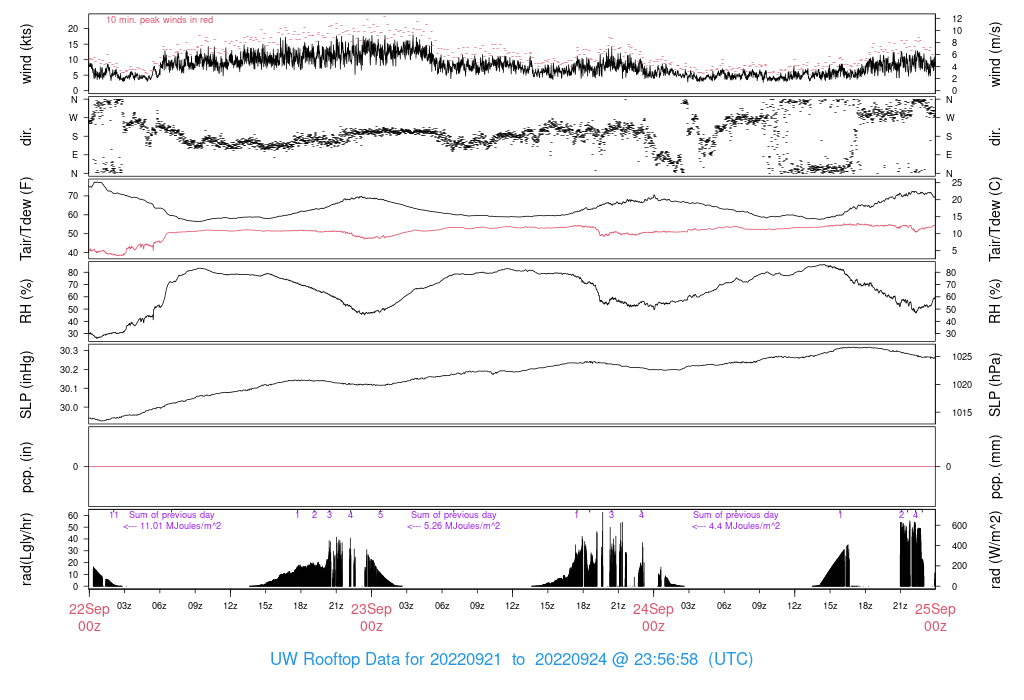The height and width of the screenshot is (700, 1024).
Task: Click the 1020 tick on hPa axis
Action: pos(962,385)
